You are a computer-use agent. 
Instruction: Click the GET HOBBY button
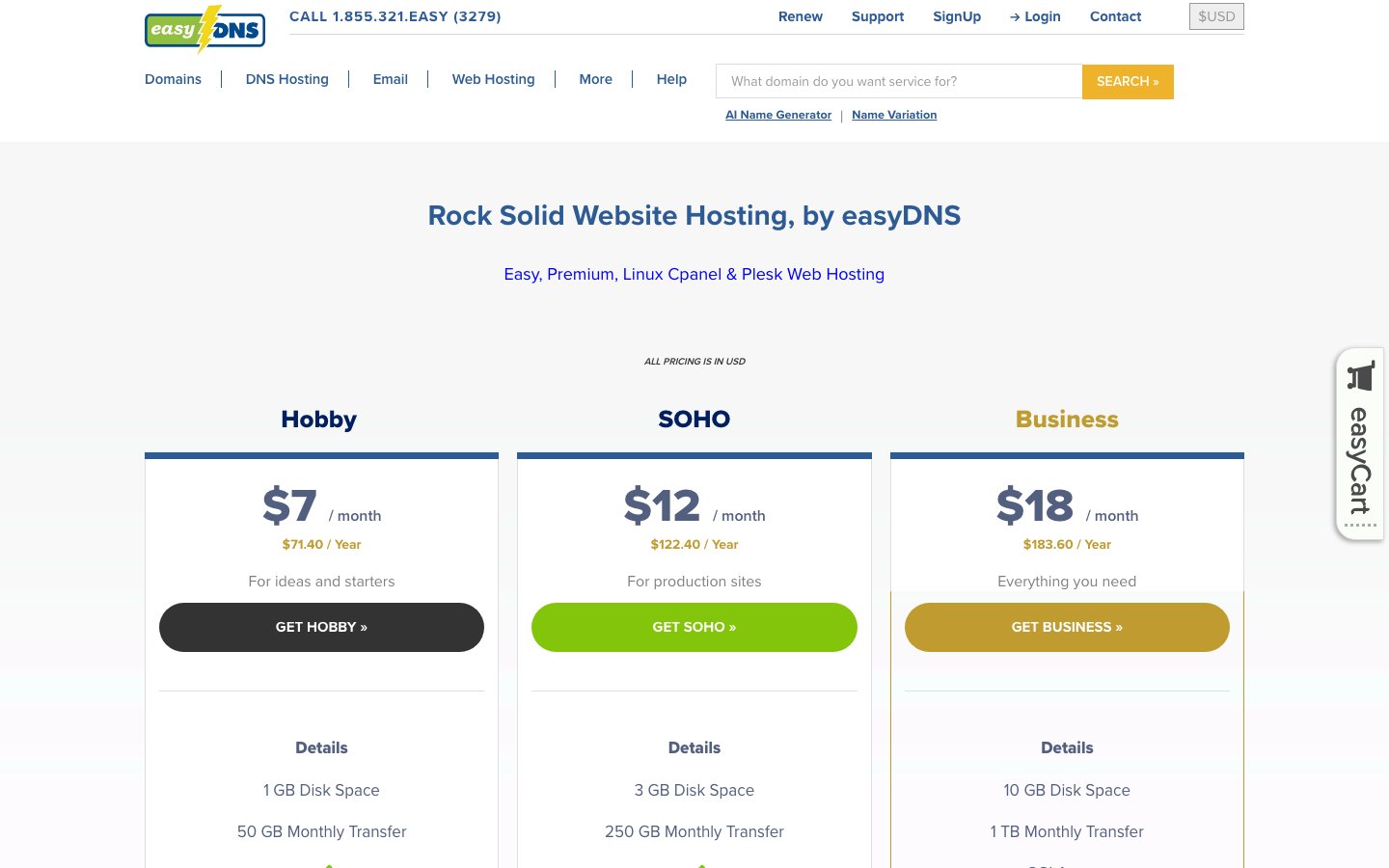(x=321, y=627)
